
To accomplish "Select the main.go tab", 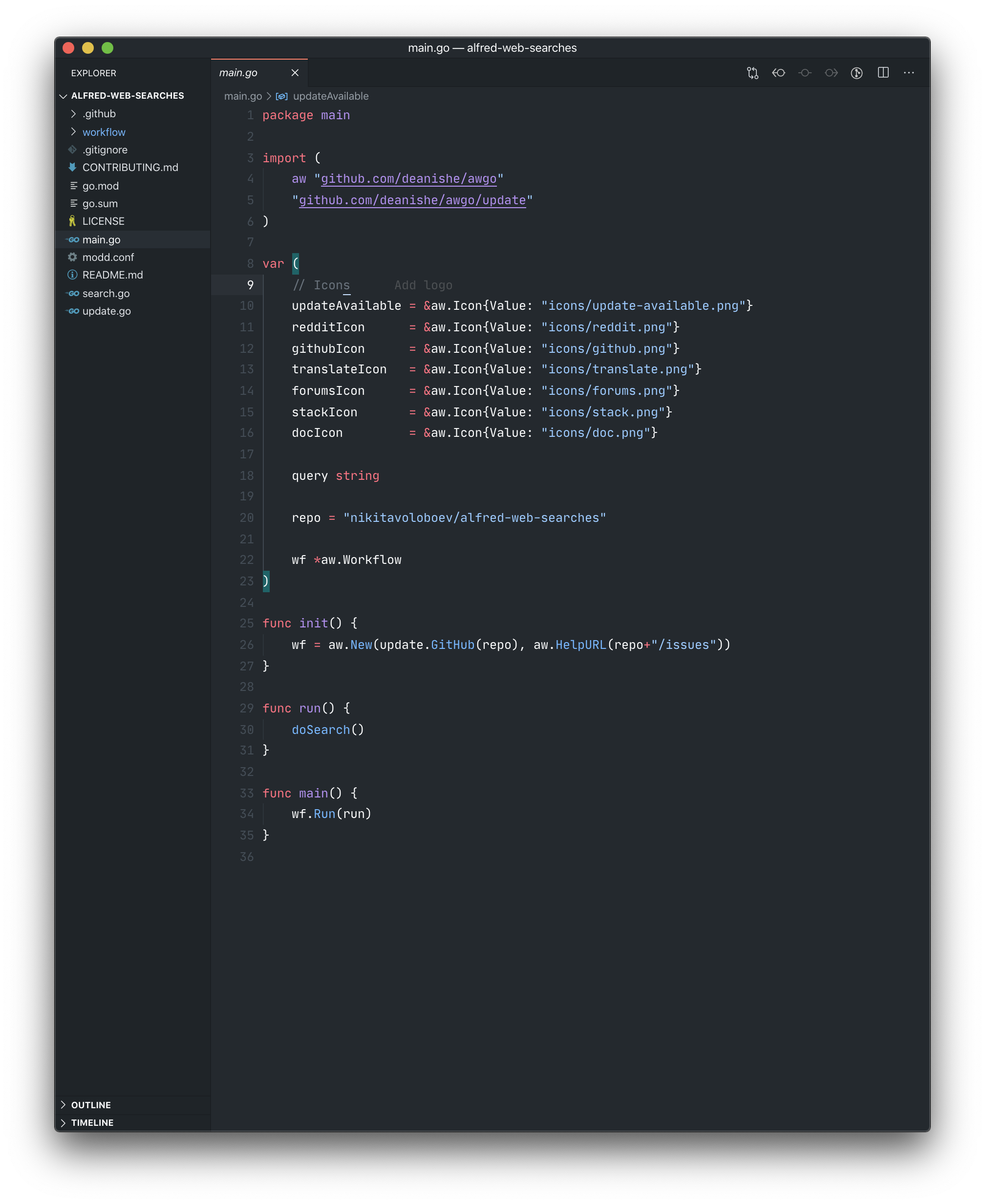I will tap(238, 73).
